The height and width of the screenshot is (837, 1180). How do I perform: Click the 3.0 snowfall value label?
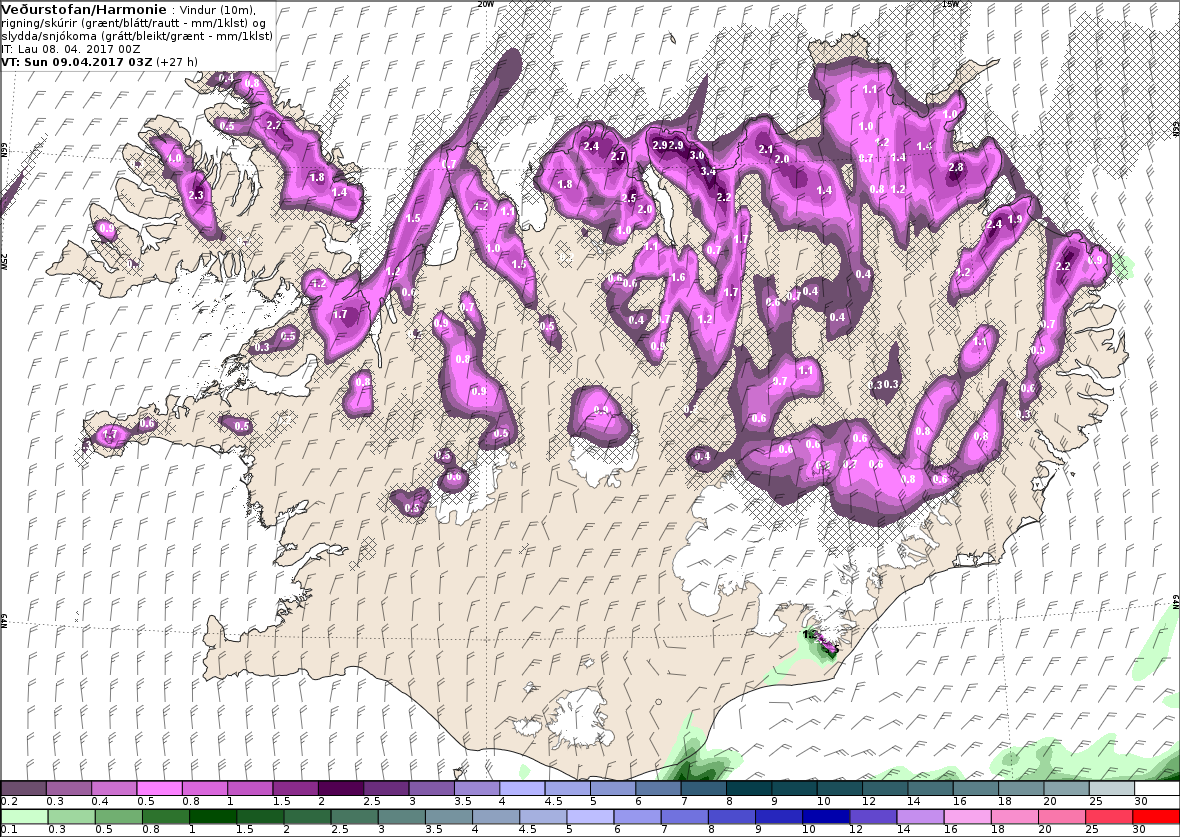tap(697, 156)
